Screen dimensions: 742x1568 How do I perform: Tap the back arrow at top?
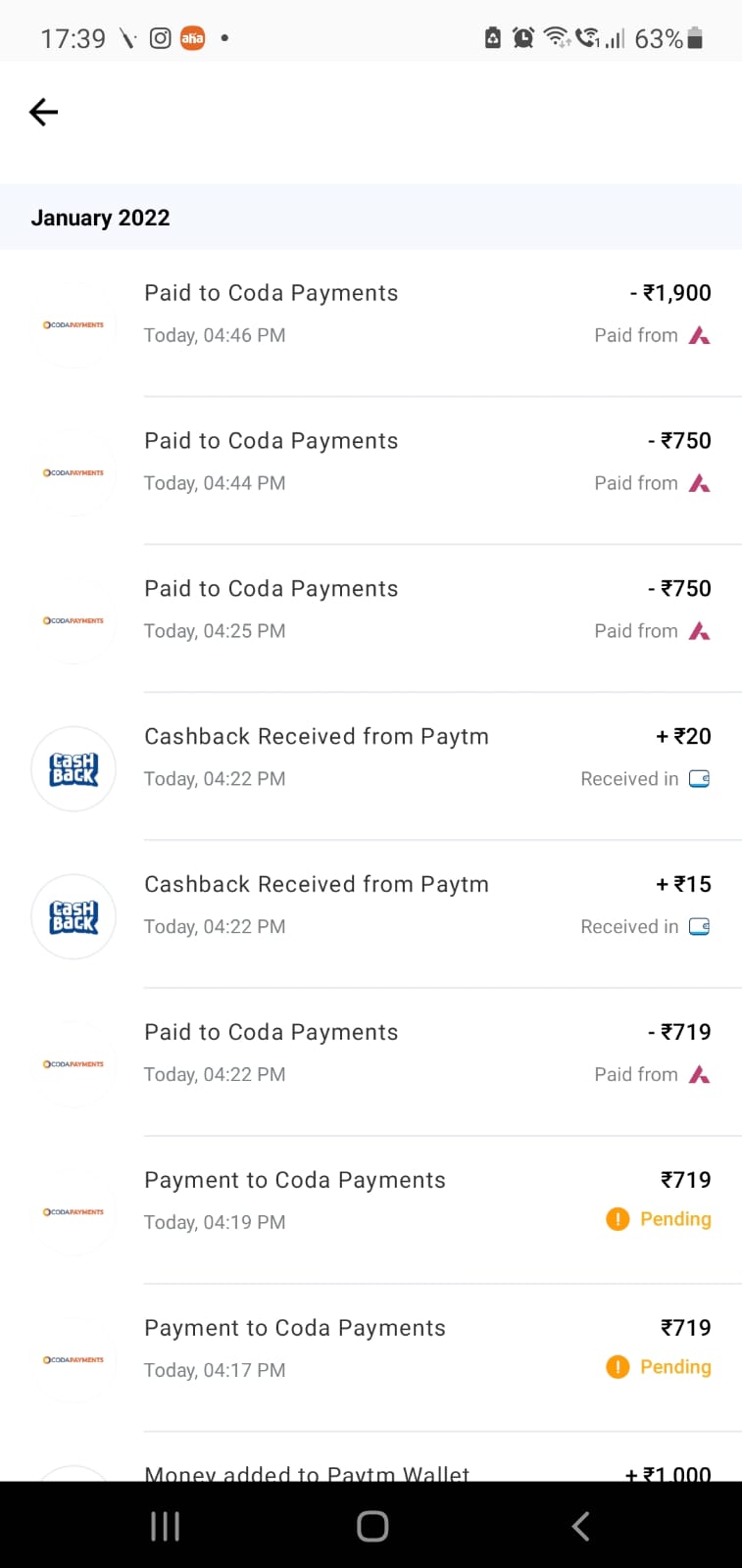pos(44,113)
